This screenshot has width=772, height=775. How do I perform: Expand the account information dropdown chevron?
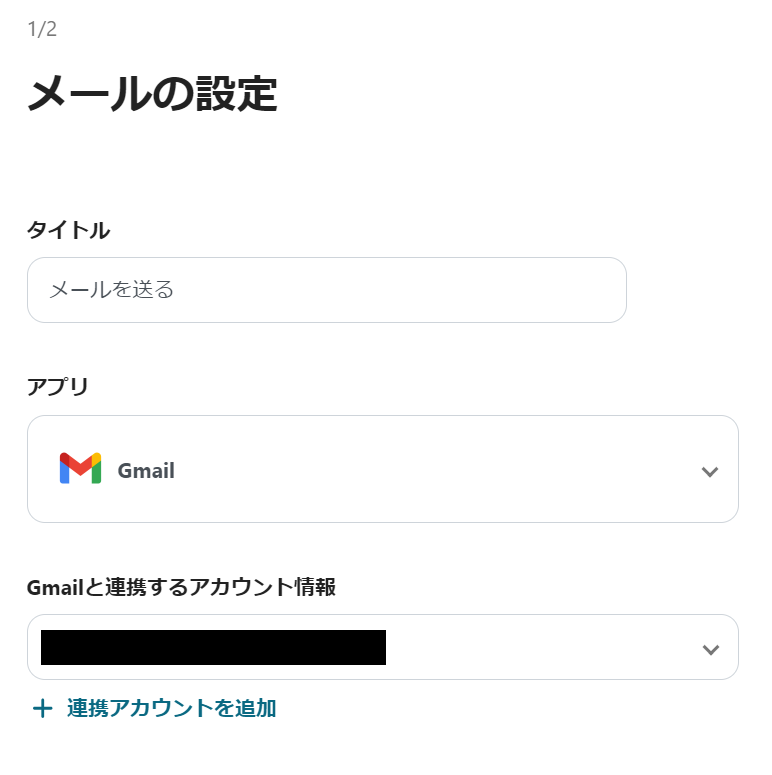tap(710, 649)
